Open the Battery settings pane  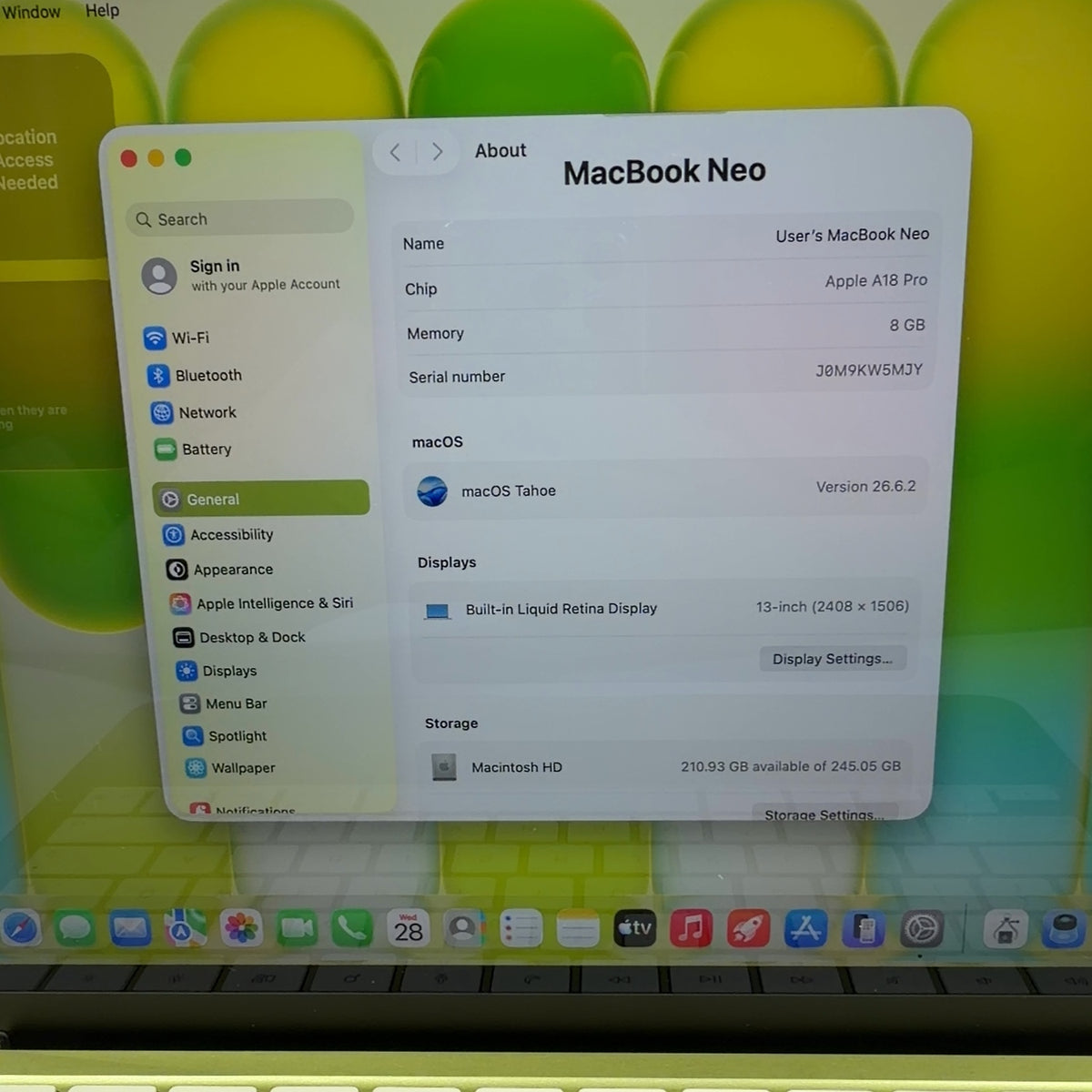click(193, 449)
